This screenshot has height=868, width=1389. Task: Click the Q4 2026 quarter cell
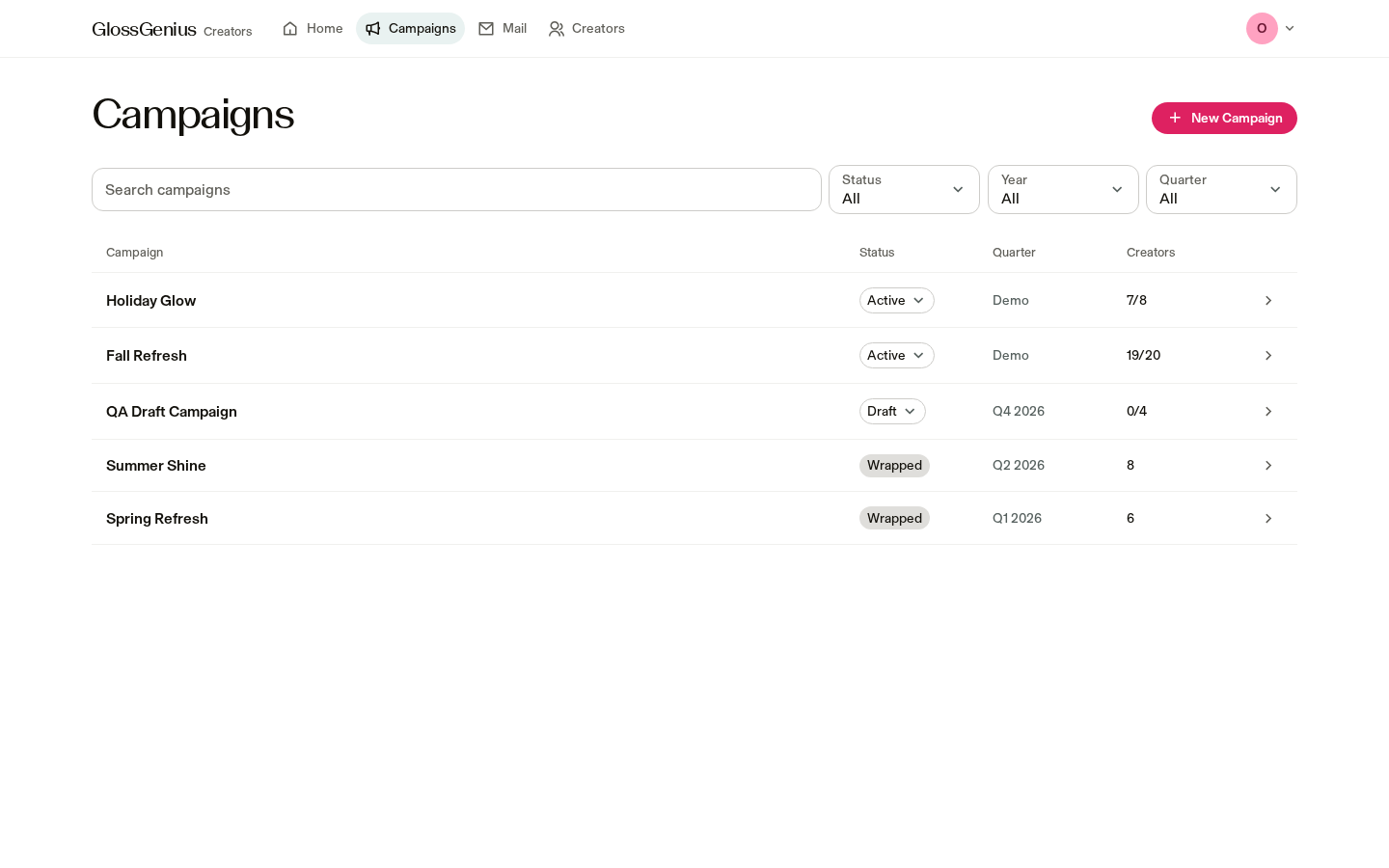pyautogui.click(x=1019, y=412)
